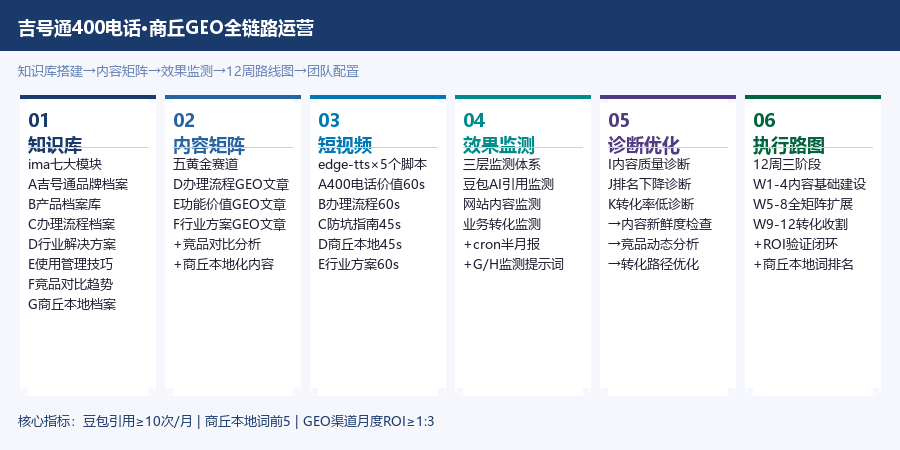
Task: Select W9-12转化收割
Action: coord(800,224)
